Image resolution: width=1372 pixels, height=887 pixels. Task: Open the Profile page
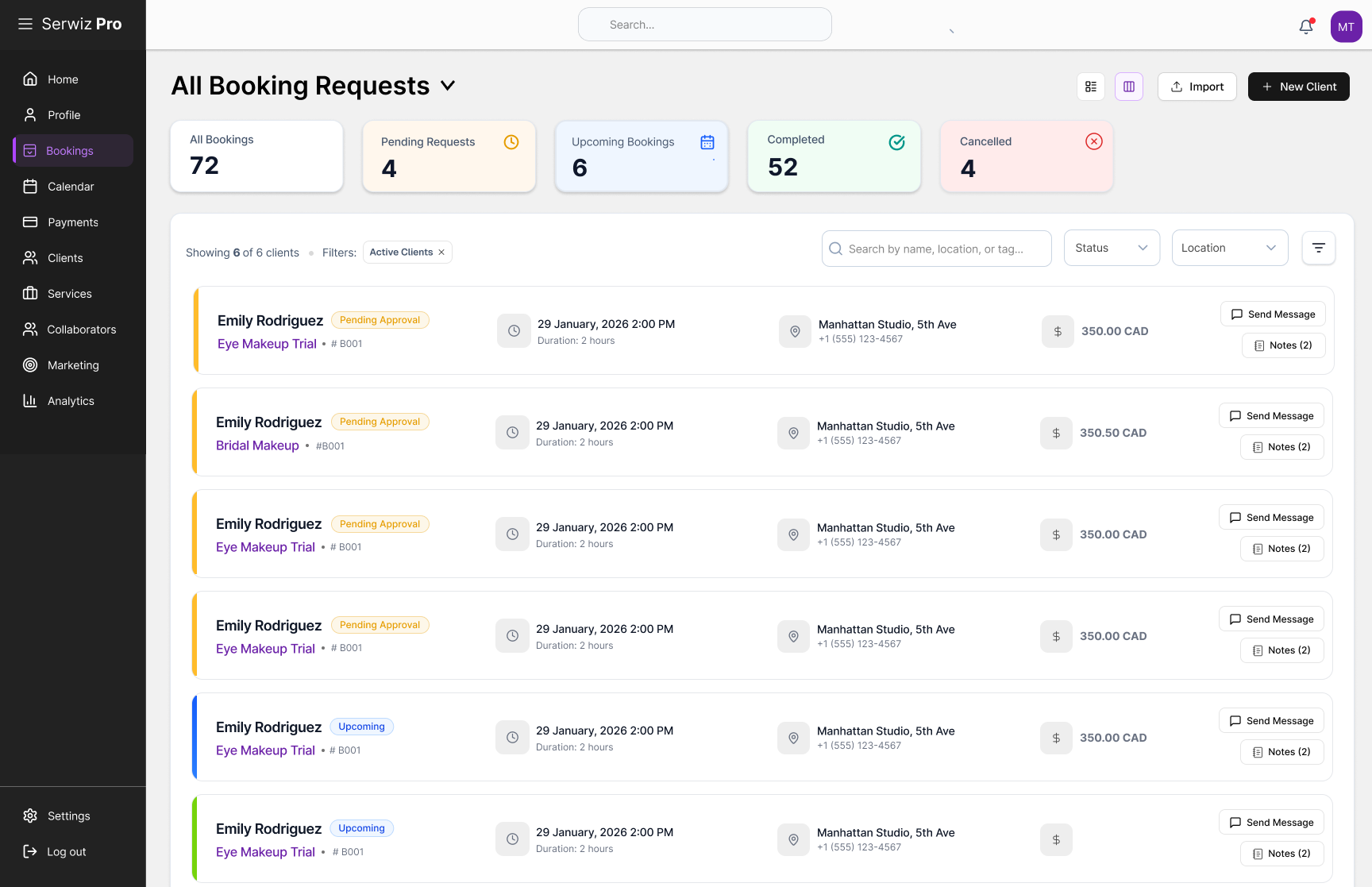pyautogui.click(x=73, y=115)
